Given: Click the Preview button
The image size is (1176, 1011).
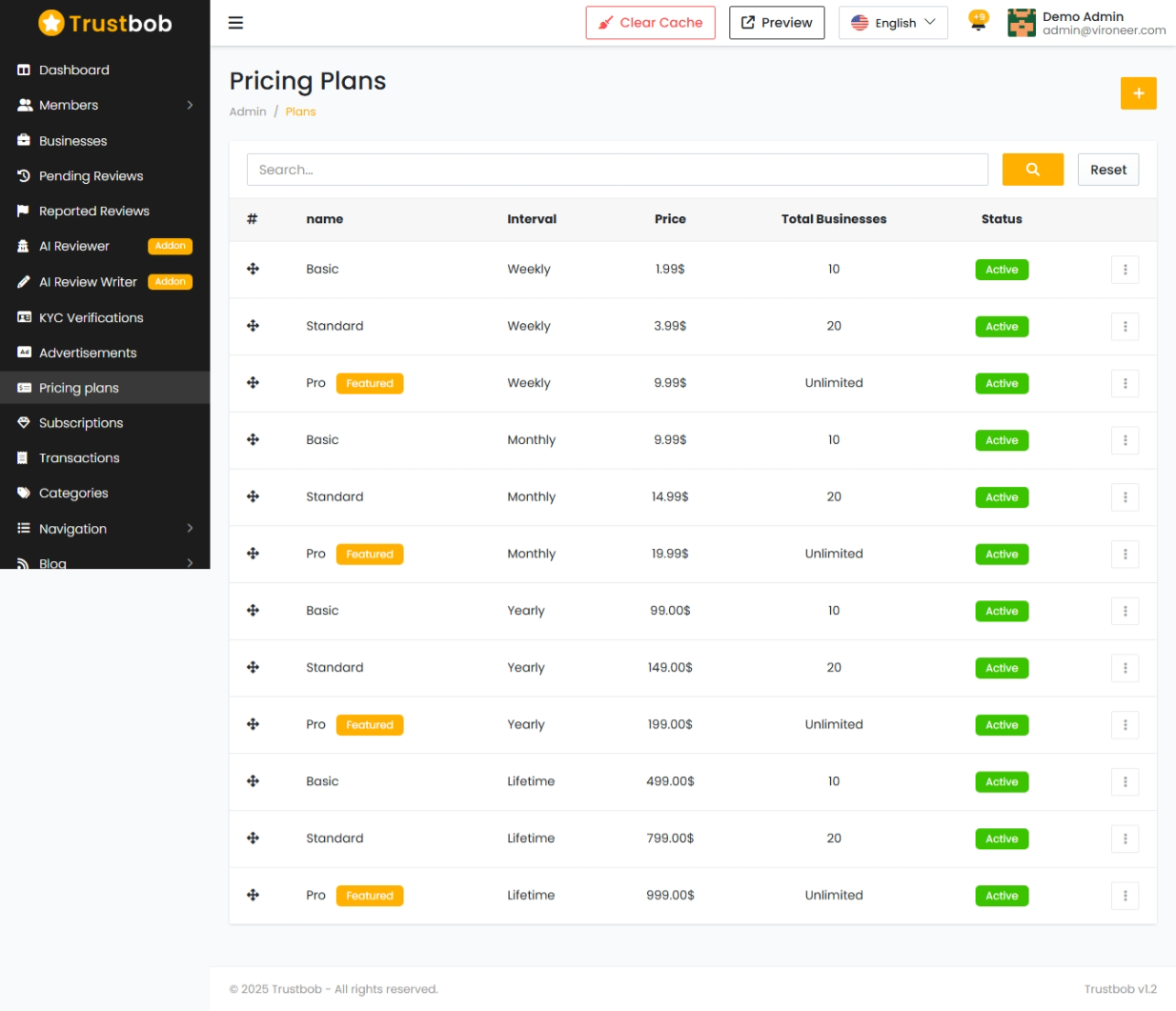Looking at the screenshot, I should click(x=778, y=23).
